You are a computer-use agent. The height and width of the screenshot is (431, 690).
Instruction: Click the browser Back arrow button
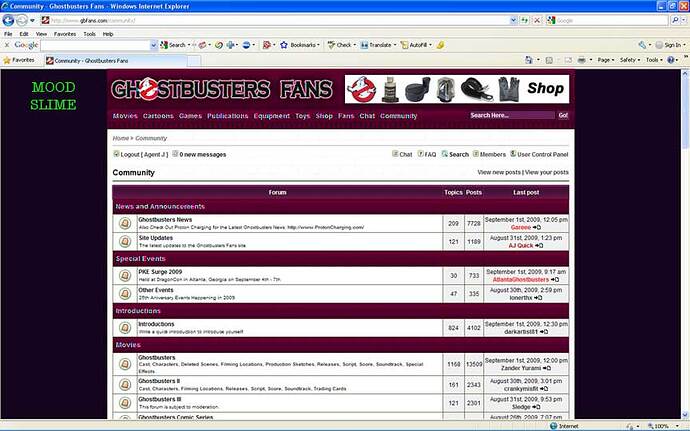(8, 20)
